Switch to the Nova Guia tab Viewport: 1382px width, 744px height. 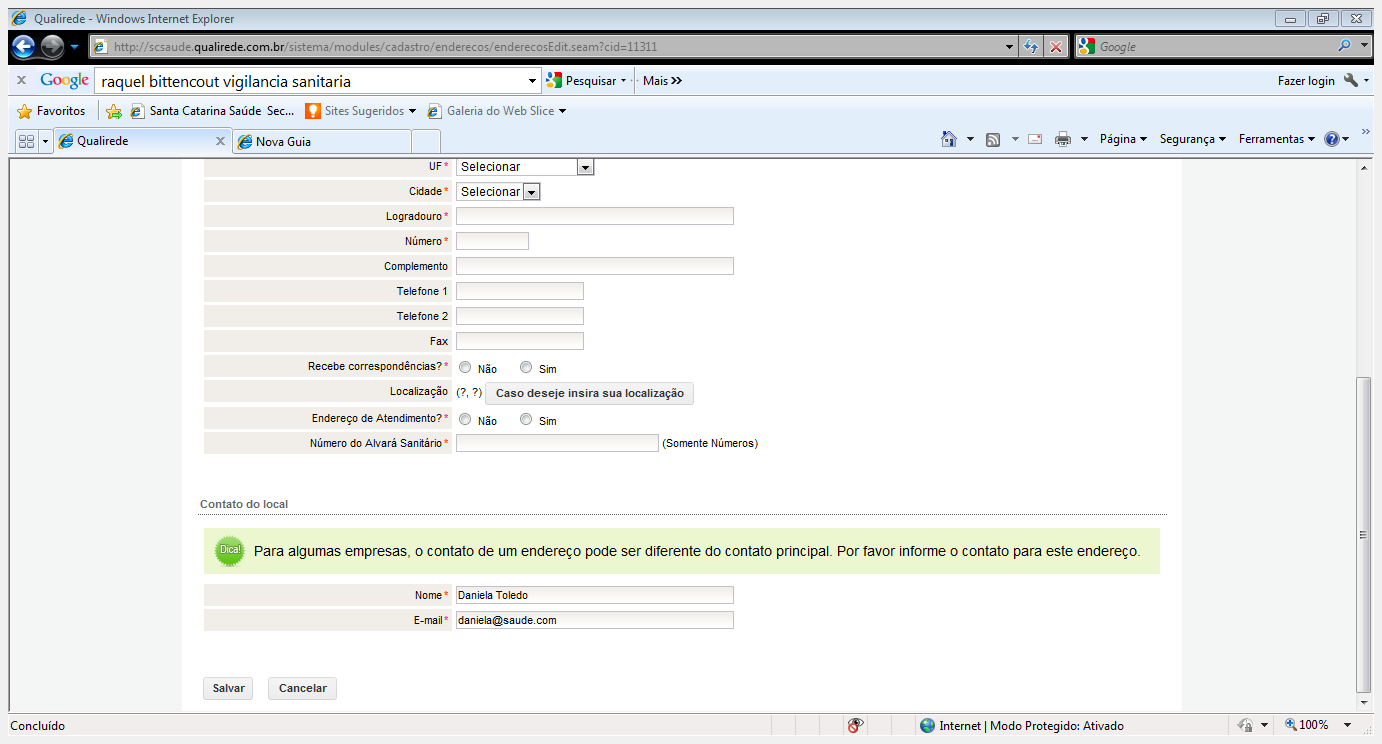(321, 141)
